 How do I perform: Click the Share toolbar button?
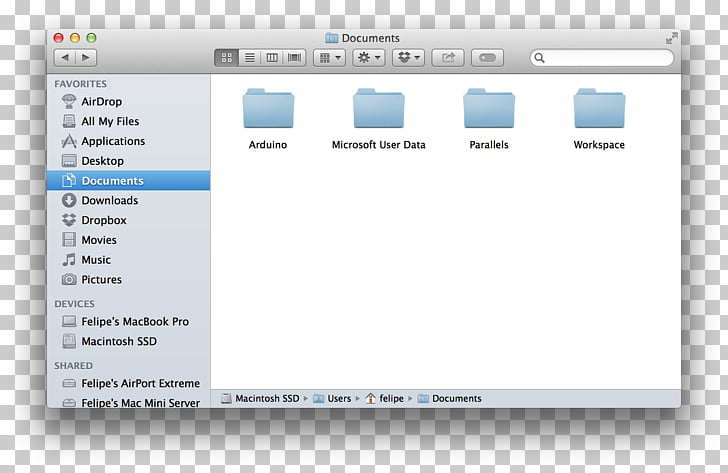(448, 58)
